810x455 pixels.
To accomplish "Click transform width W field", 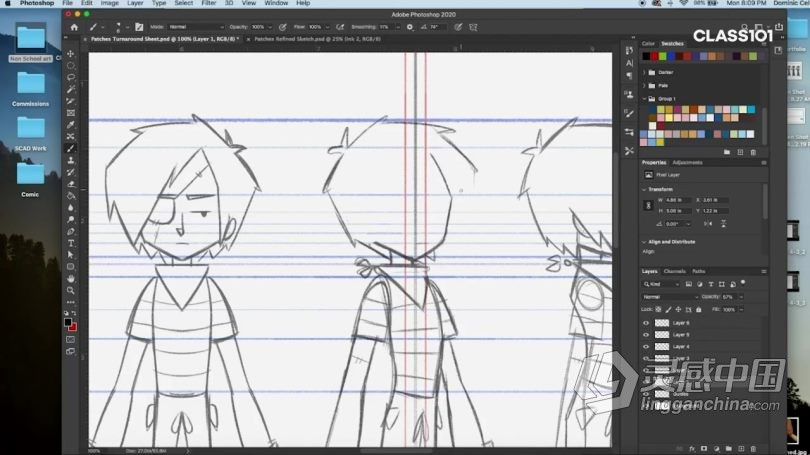I will pyautogui.click(x=678, y=200).
